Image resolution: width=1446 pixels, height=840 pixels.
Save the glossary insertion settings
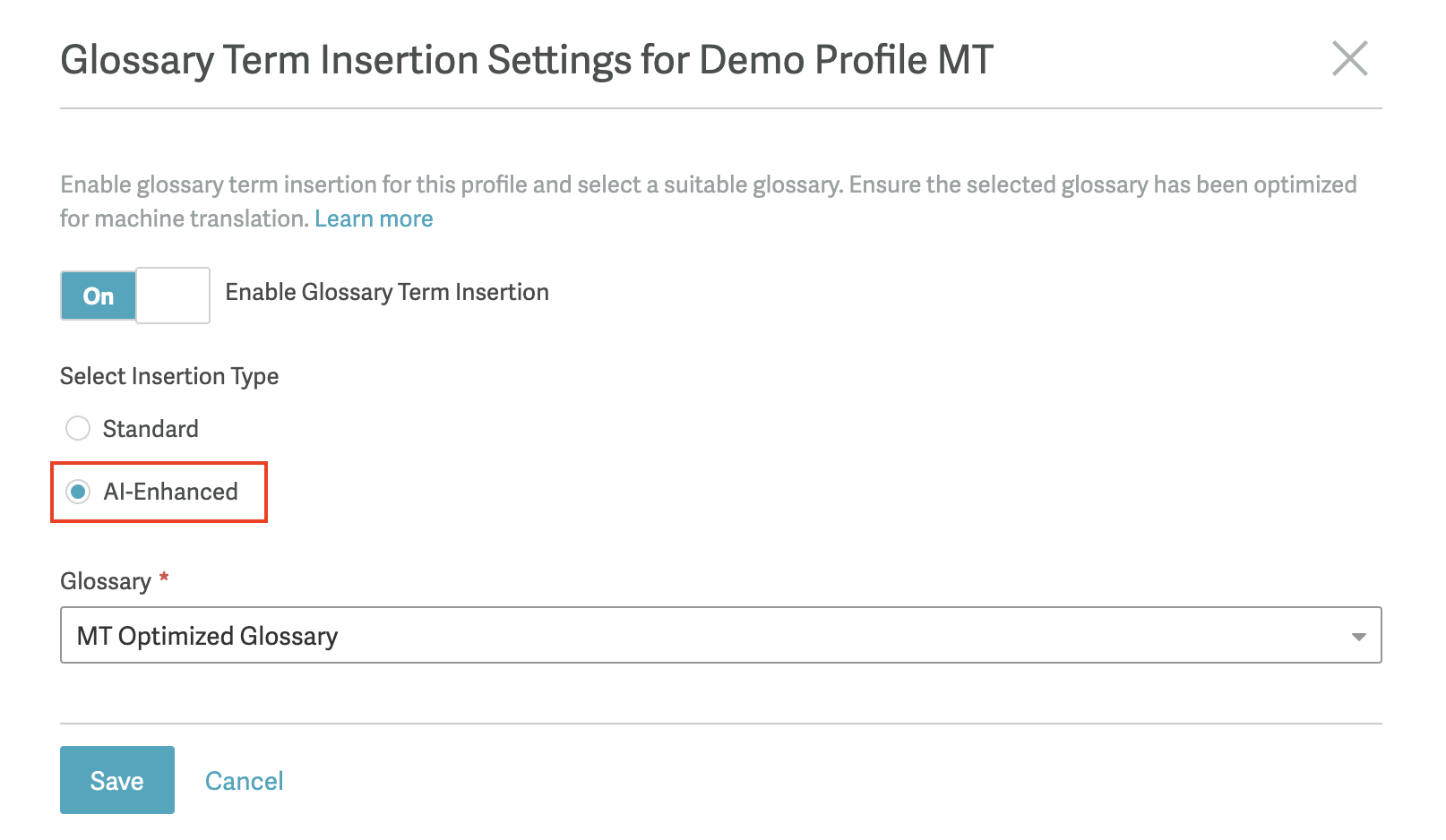coord(117,780)
